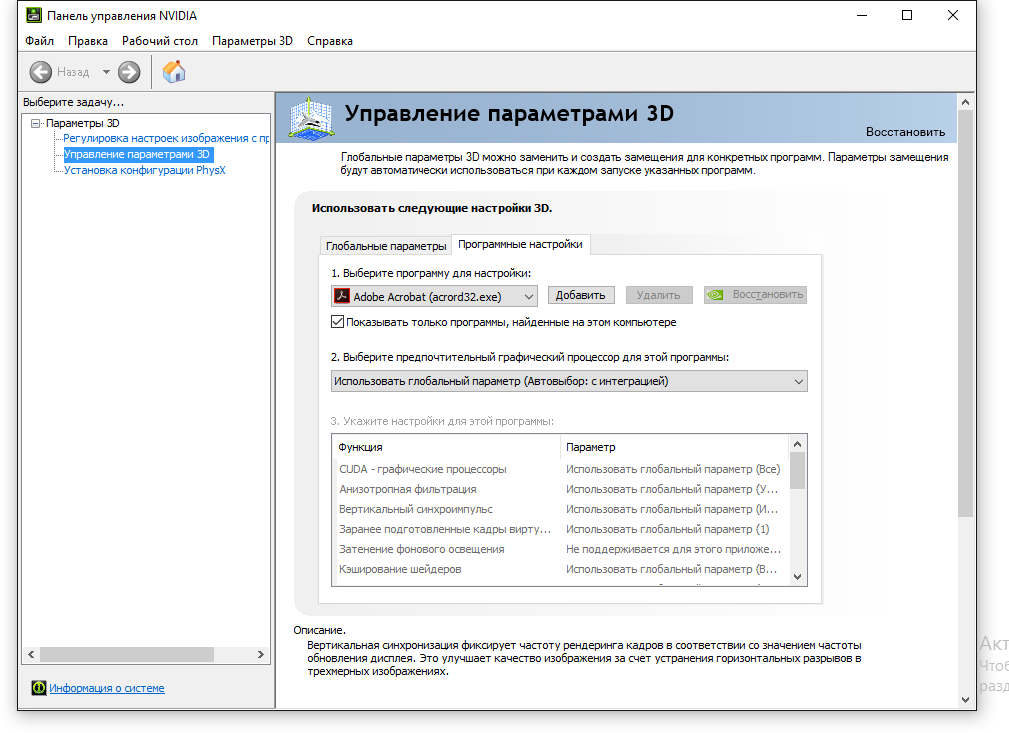Image resolution: width=1009 pixels, height=733 pixels.
Task: Open 'Информация о системе' link
Action: [107, 688]
